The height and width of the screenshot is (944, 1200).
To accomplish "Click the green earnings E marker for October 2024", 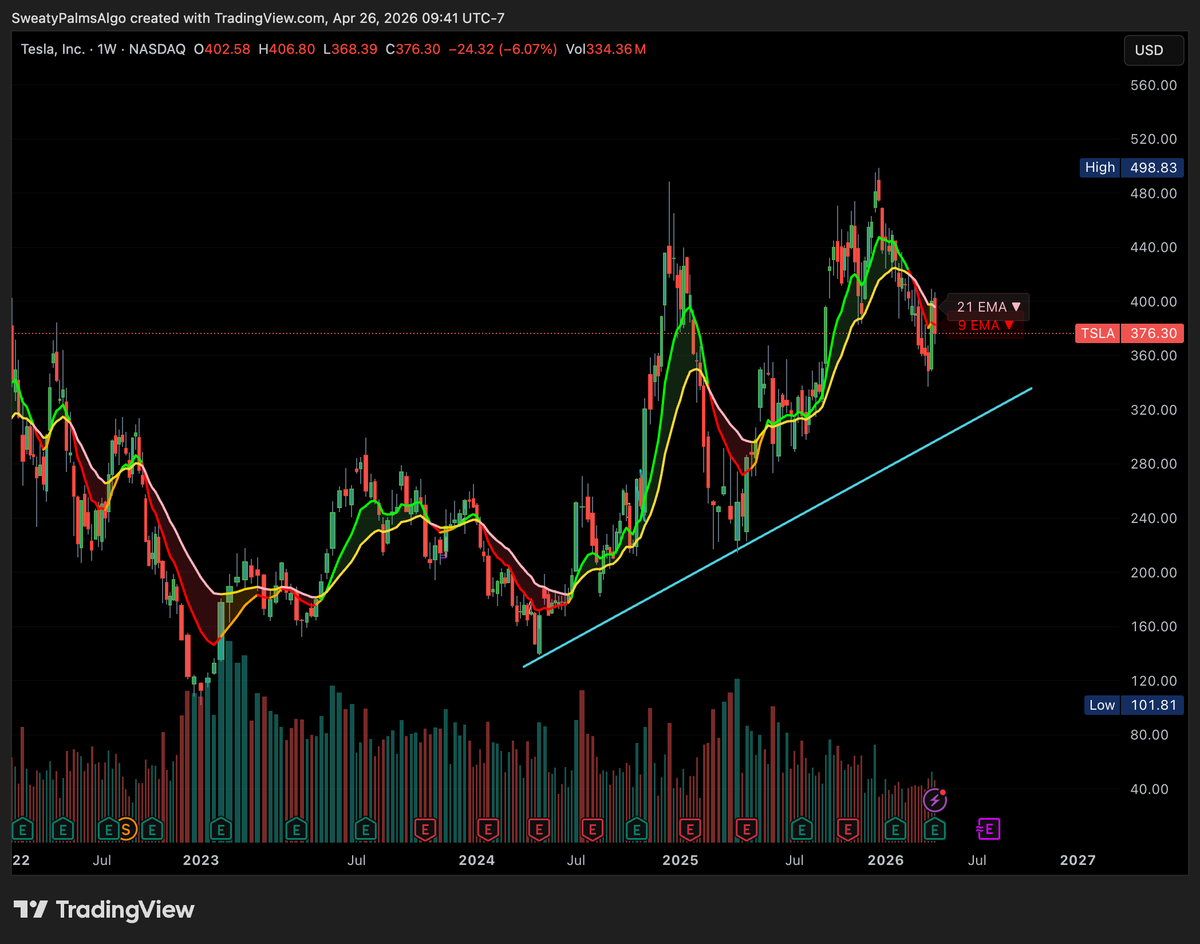I will pyautogui.click(x=637, y=829).
